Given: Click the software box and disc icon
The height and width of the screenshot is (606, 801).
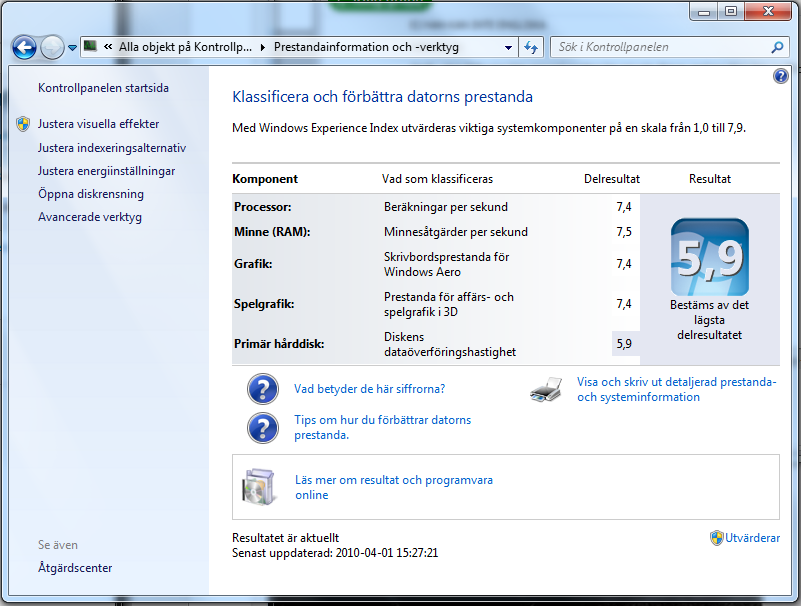Looking at the screenshot, I should (x=258, y=487).
